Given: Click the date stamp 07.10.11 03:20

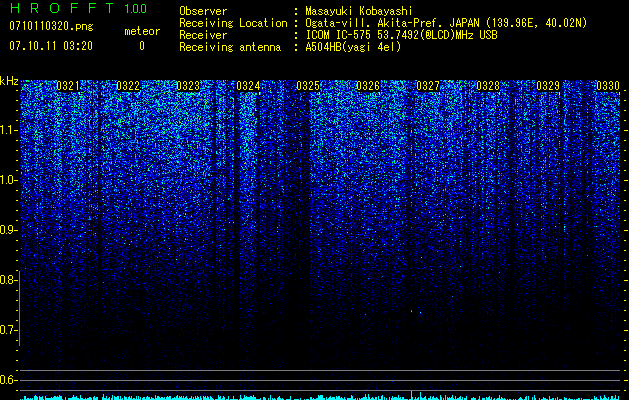Looking at the screenshot, I should point(51,46).
